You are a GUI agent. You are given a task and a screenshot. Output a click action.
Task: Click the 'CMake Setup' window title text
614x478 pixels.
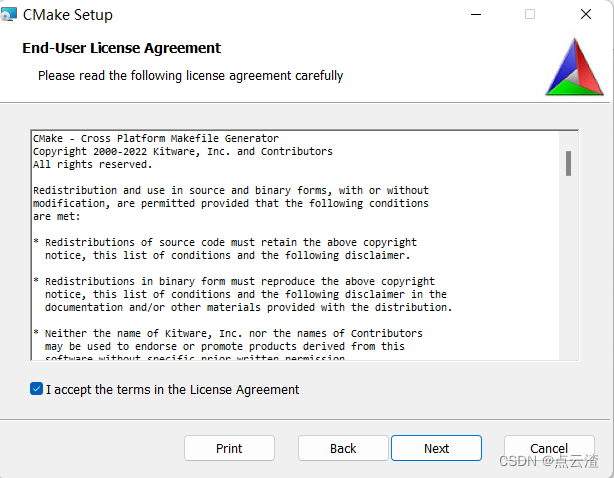[68, 15]
